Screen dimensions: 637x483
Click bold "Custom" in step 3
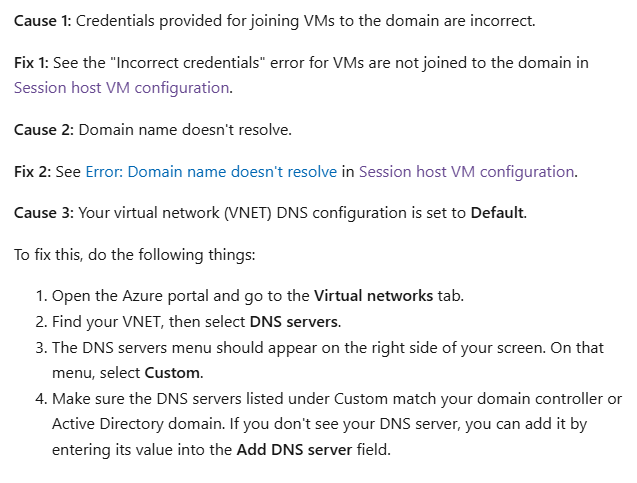click(172, 373)
